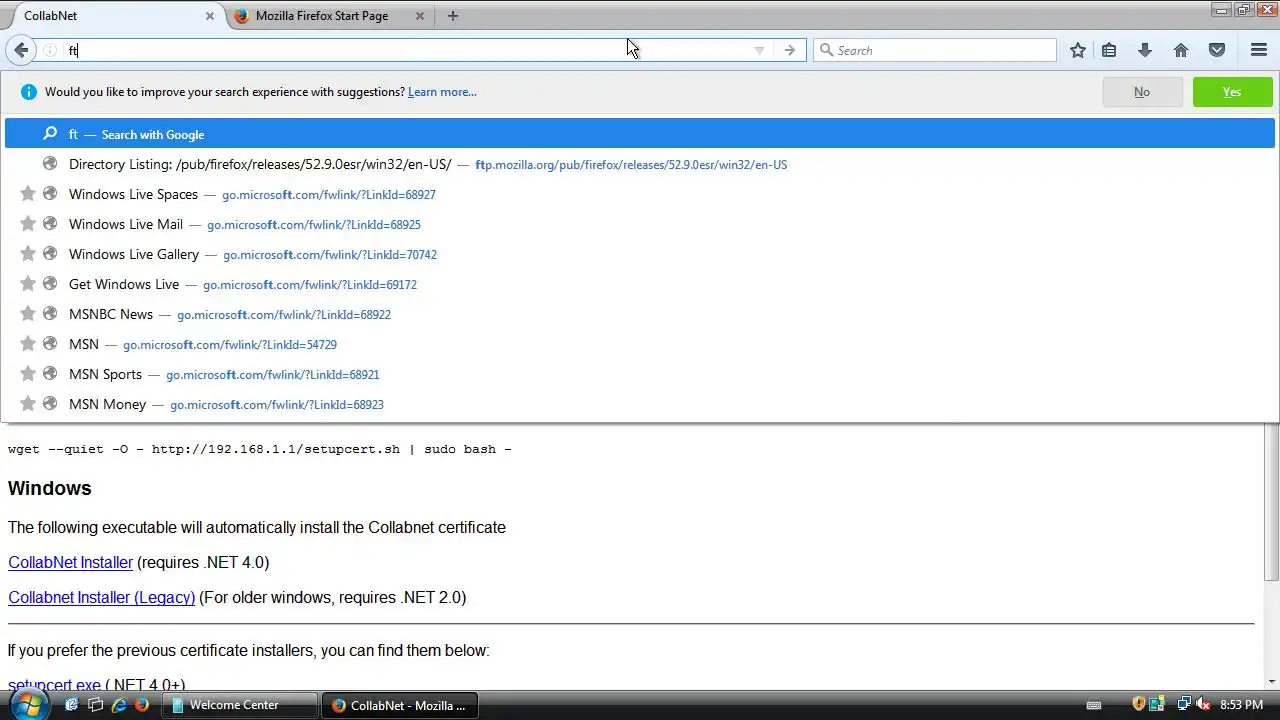Open the Learn more link

(442, 92)
